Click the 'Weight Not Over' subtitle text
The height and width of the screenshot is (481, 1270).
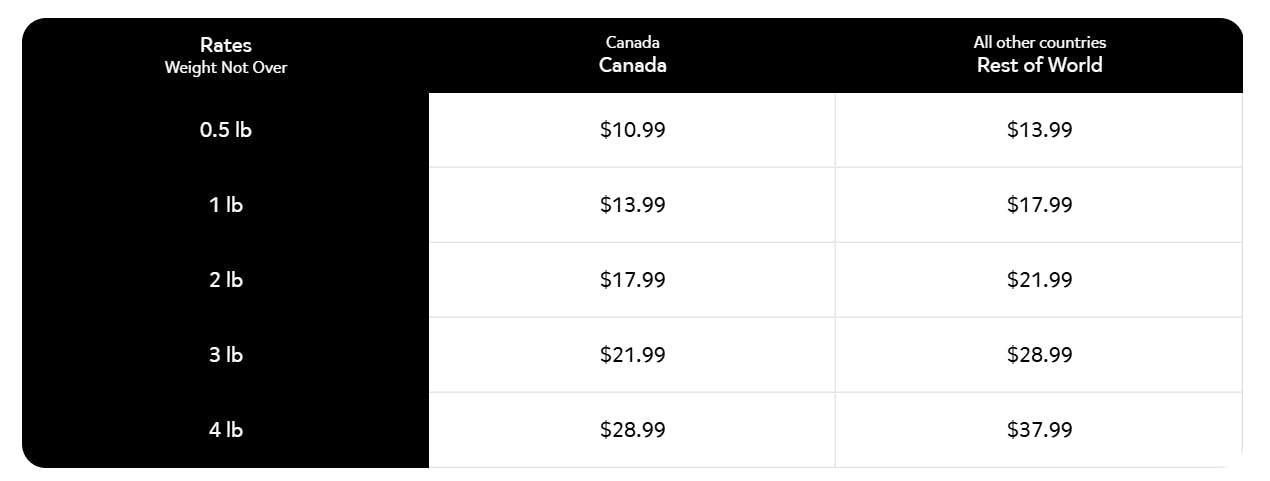click(226, 69)
